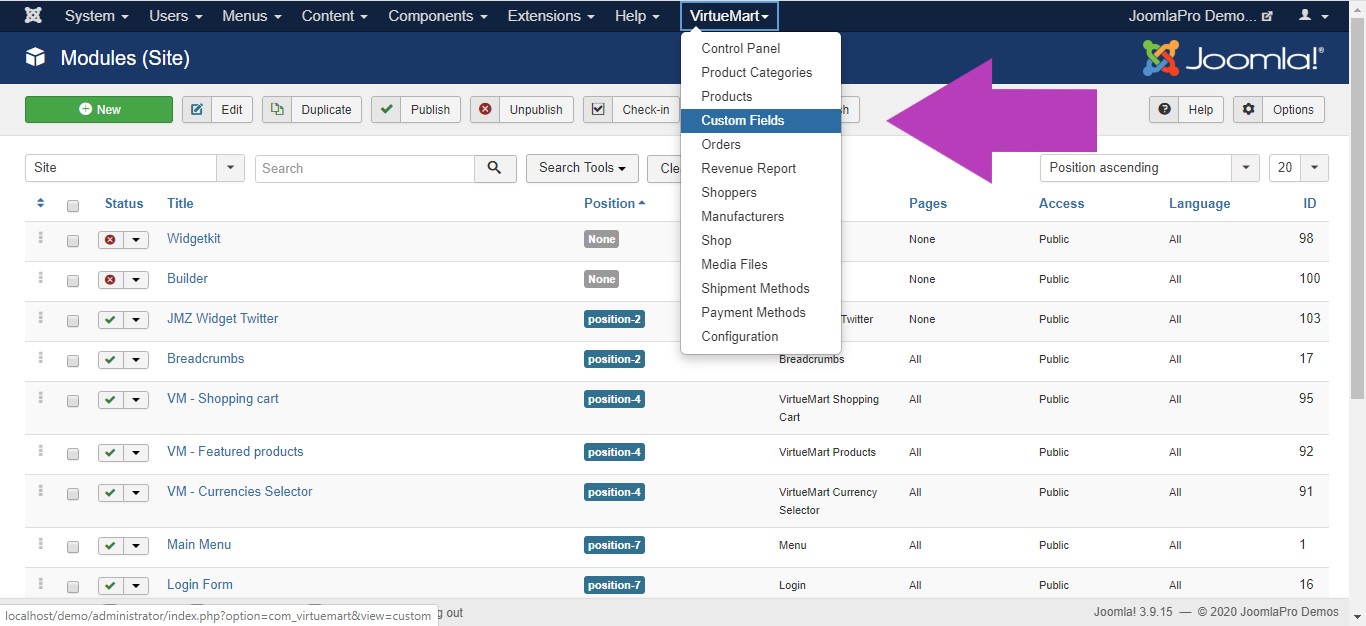Tick the checkbox beside JMZ Widget Twitter
This screenshot has height=626, width=1366.
click(x=73, y=321)
